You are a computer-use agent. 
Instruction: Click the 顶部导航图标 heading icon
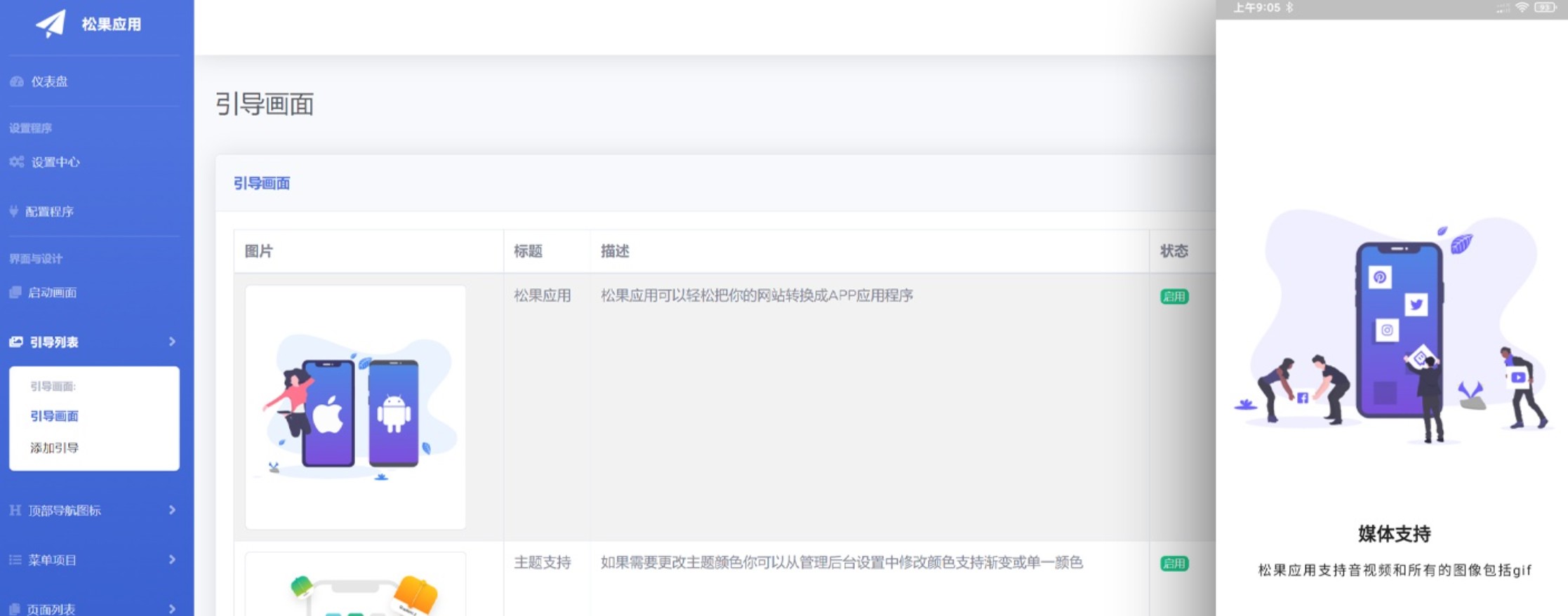click(x=15, y=510)
